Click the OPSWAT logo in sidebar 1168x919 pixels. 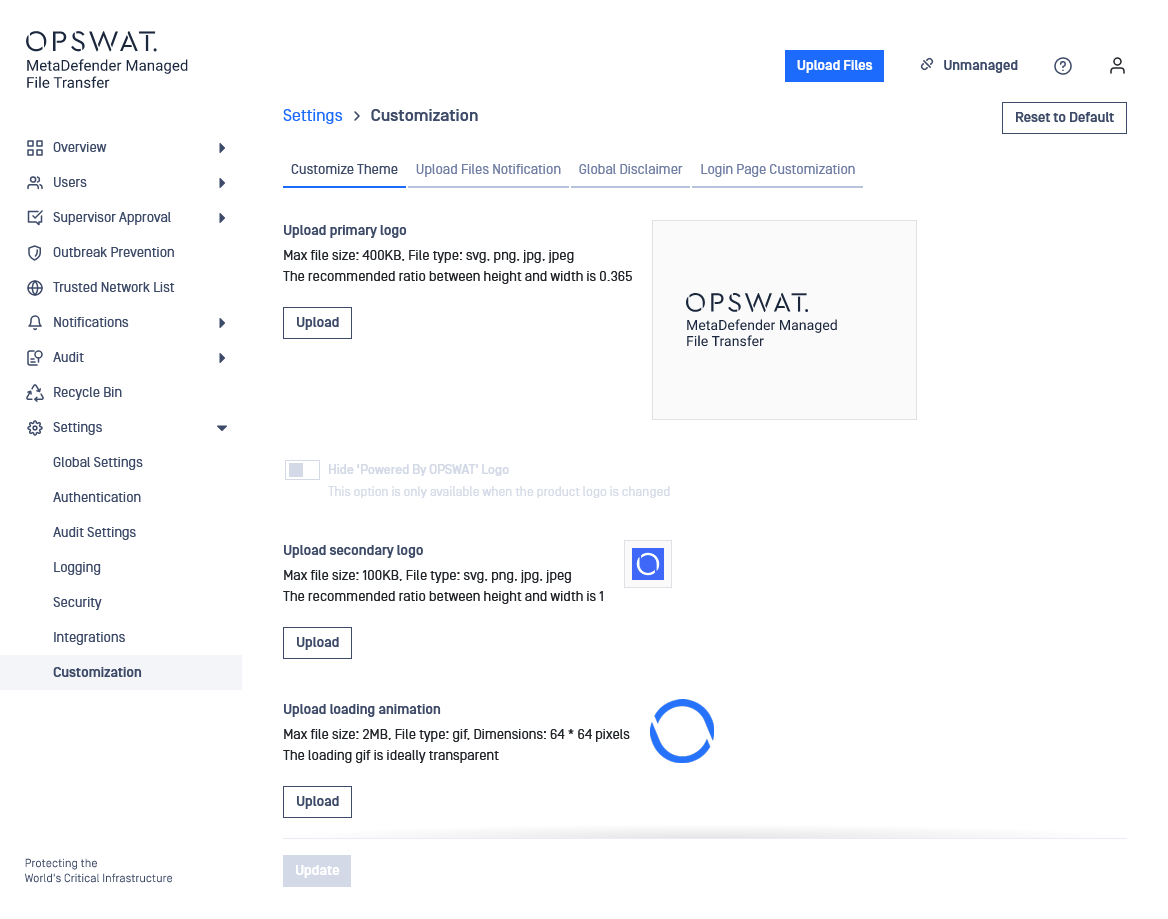(x=107, y=60)
